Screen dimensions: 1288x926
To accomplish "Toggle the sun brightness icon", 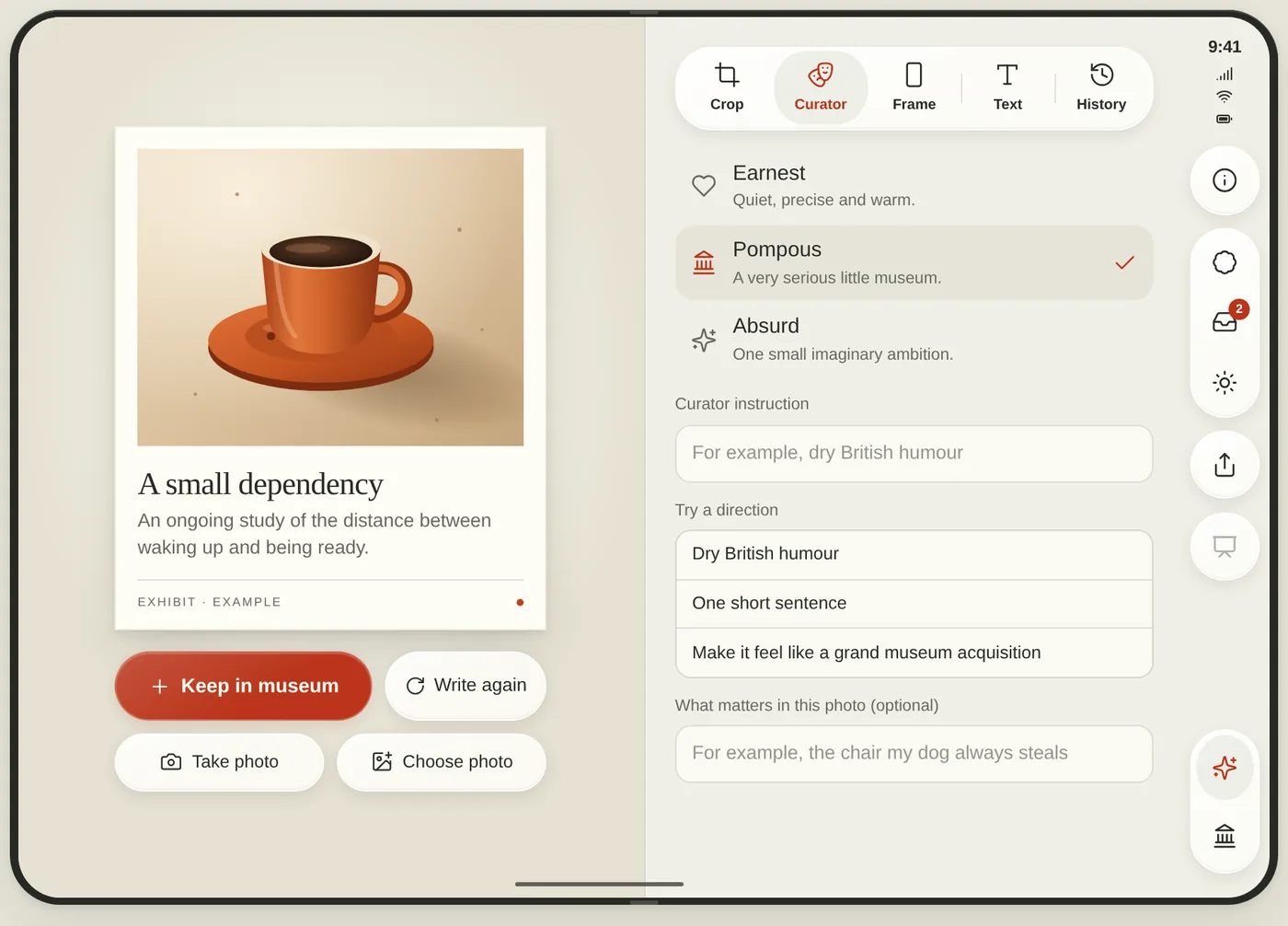I will [1225, 383].
